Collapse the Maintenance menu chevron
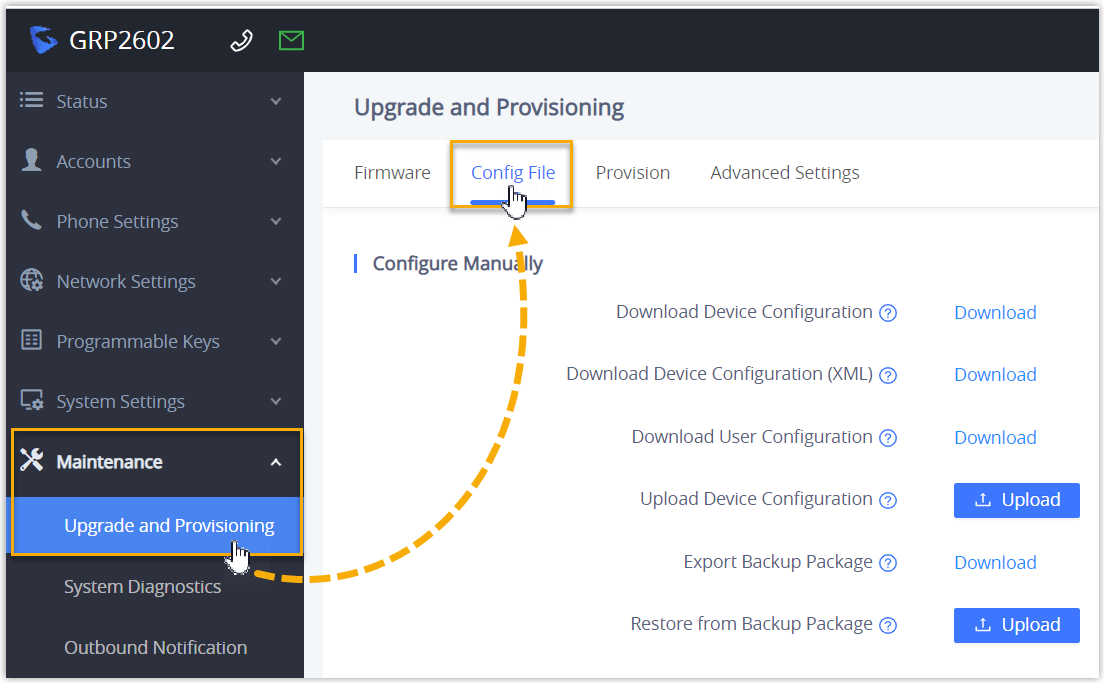 click(276, 462)
